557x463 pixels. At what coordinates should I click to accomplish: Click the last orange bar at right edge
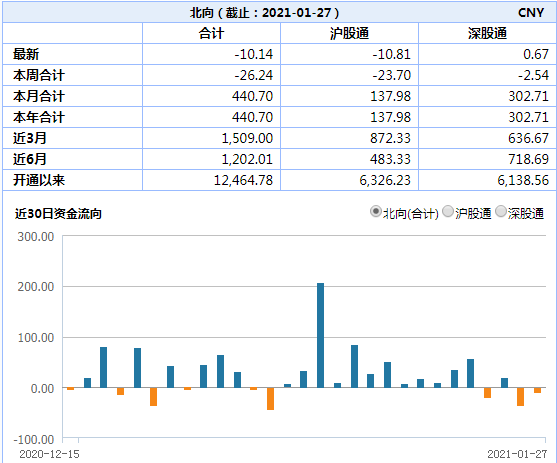[x=537, y=390]
